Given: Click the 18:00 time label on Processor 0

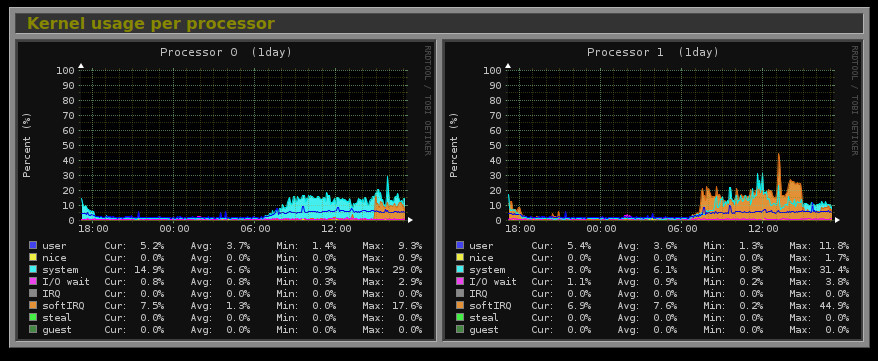Looking at the screenshot, I should pyautogui.click(x=94, y=229).
